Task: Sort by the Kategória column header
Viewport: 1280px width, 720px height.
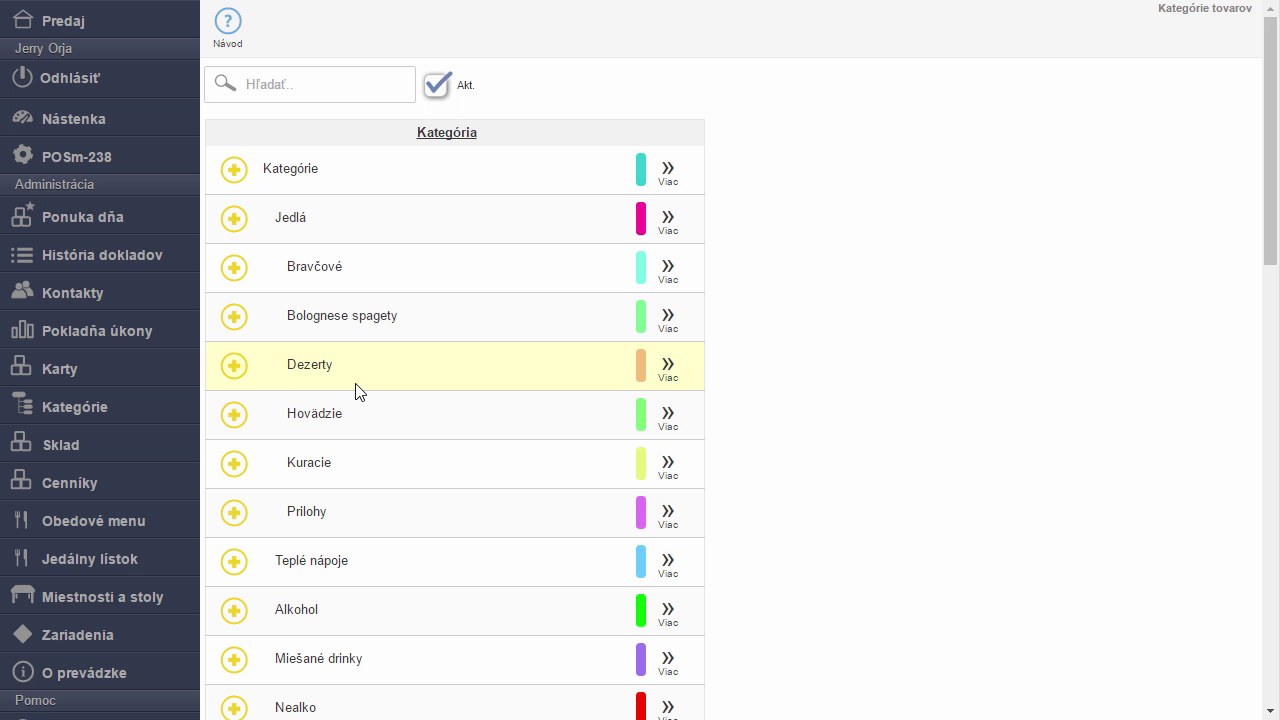Action: pos(446,132)
